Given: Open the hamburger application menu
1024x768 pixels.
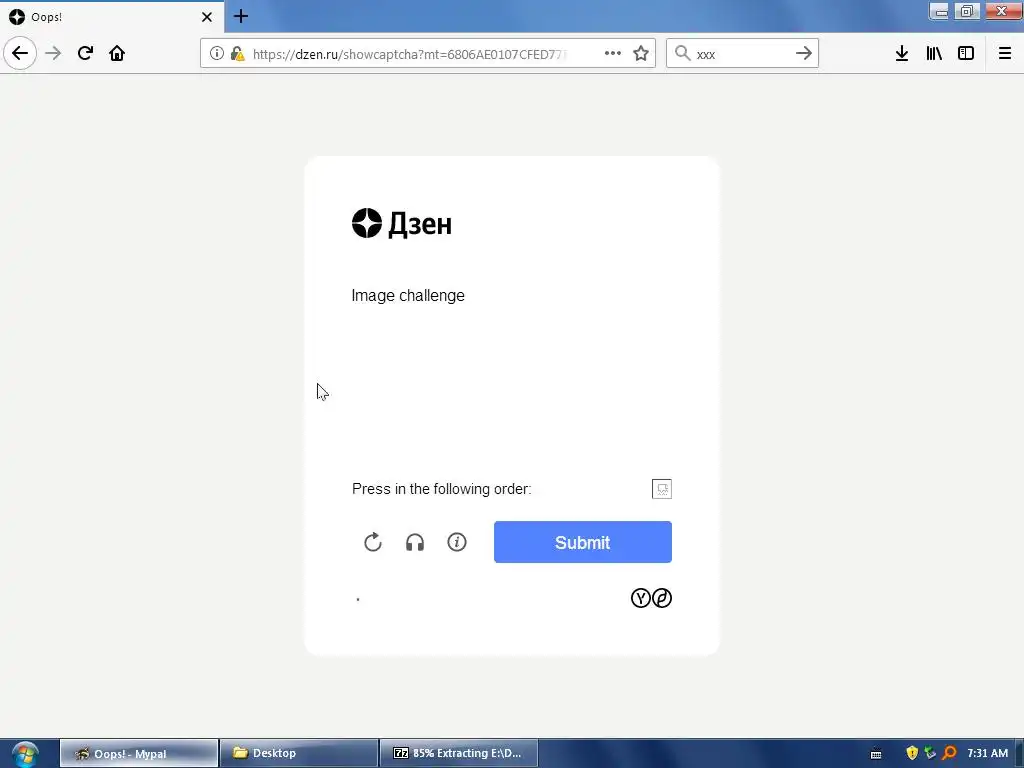Looking at the screenshot, I should tap(1005, 53).
